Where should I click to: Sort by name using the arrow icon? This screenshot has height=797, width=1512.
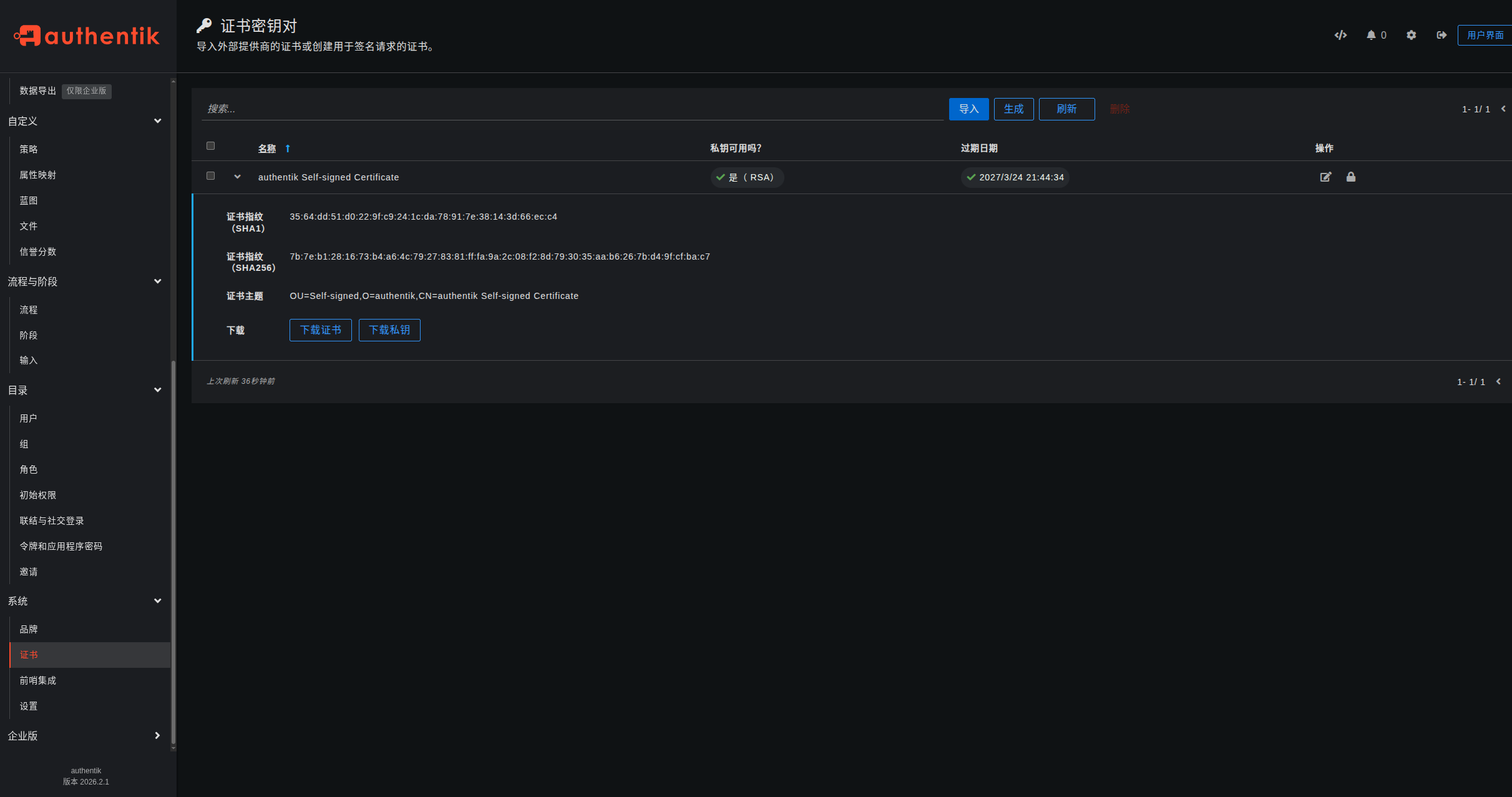point(288,149)
